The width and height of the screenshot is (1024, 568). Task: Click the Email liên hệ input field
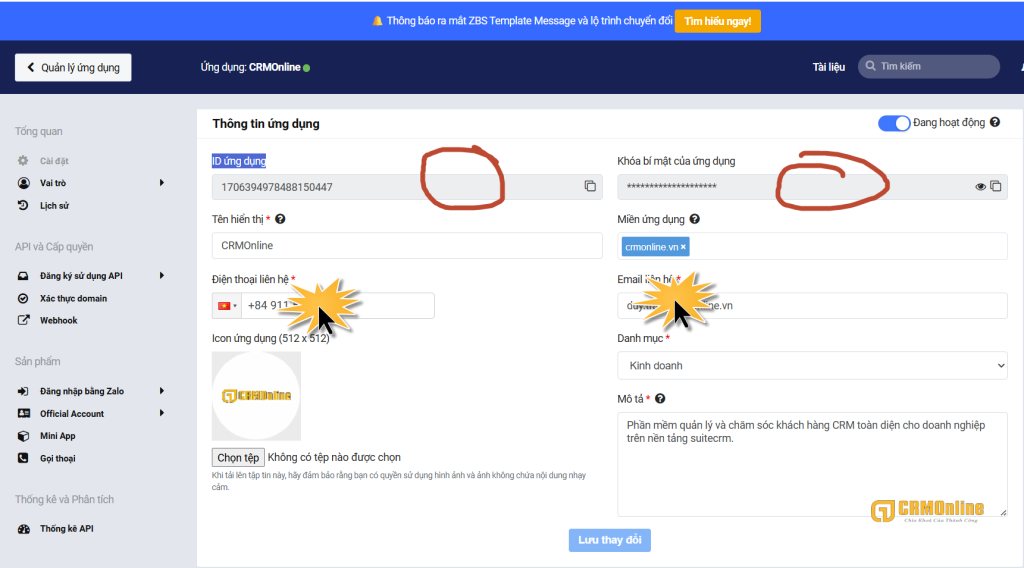pos(812,306)
